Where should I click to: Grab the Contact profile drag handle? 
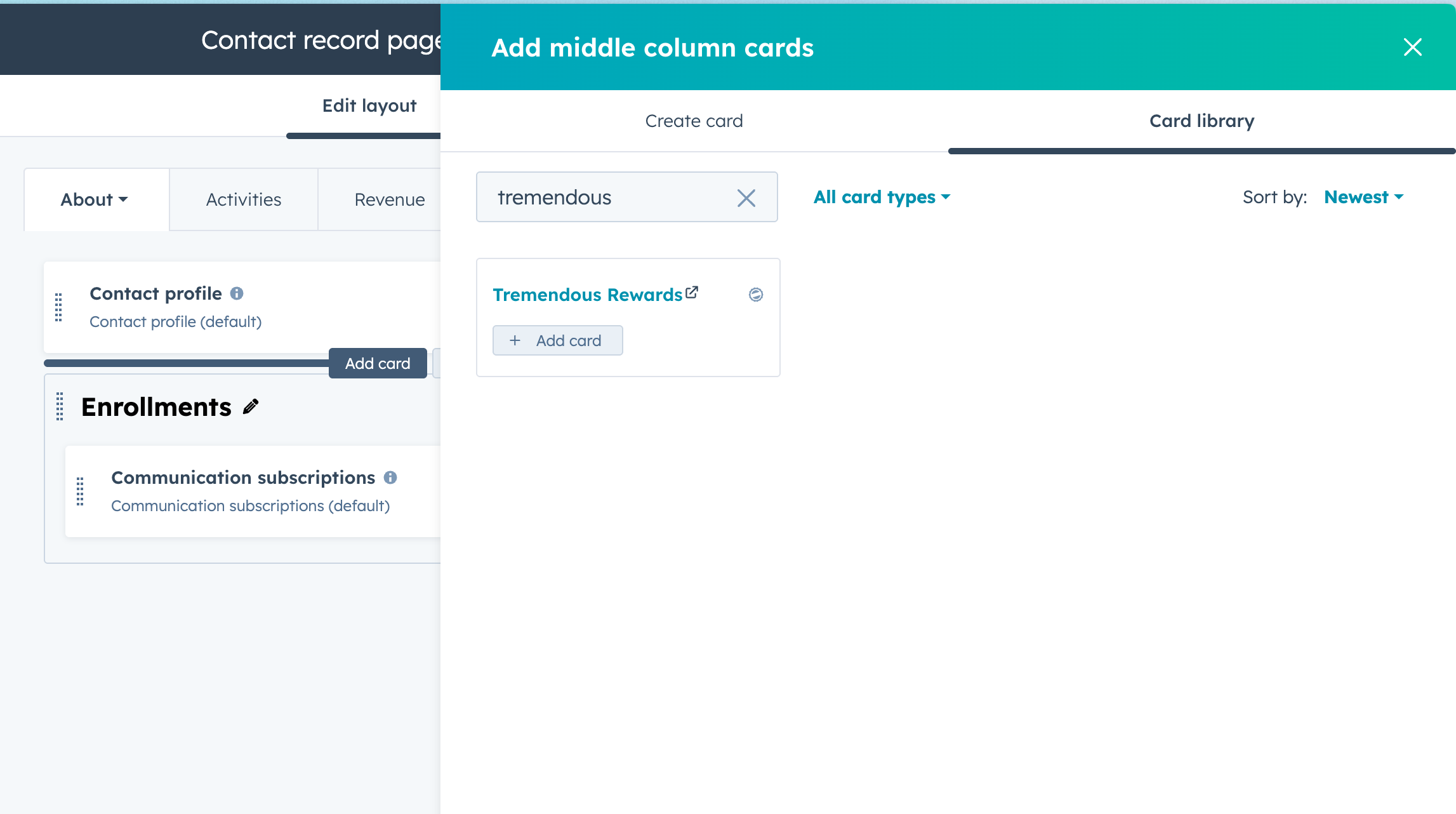point(58,307)
